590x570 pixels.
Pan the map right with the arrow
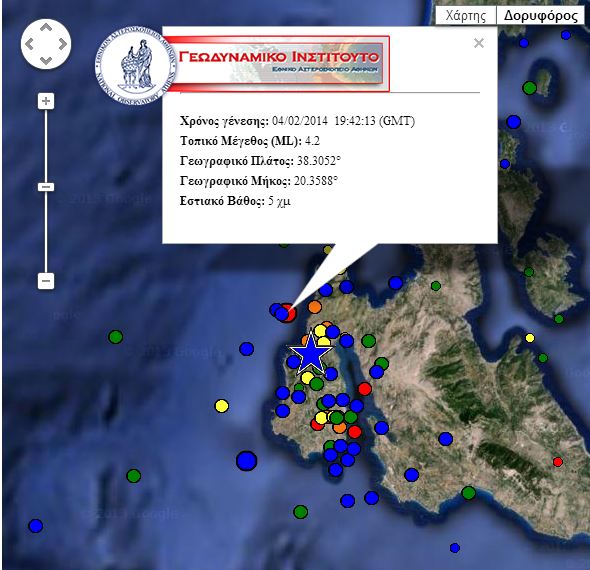(62, 44)
